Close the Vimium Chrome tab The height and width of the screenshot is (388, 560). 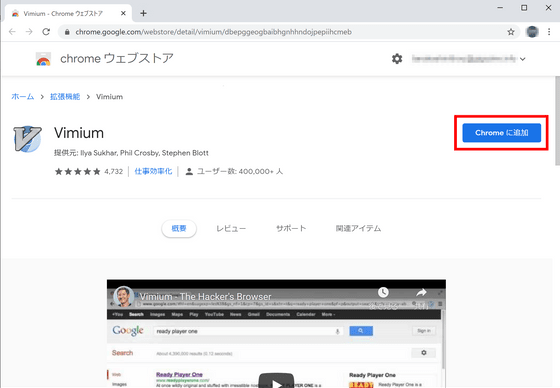click(x=123, y=13)
